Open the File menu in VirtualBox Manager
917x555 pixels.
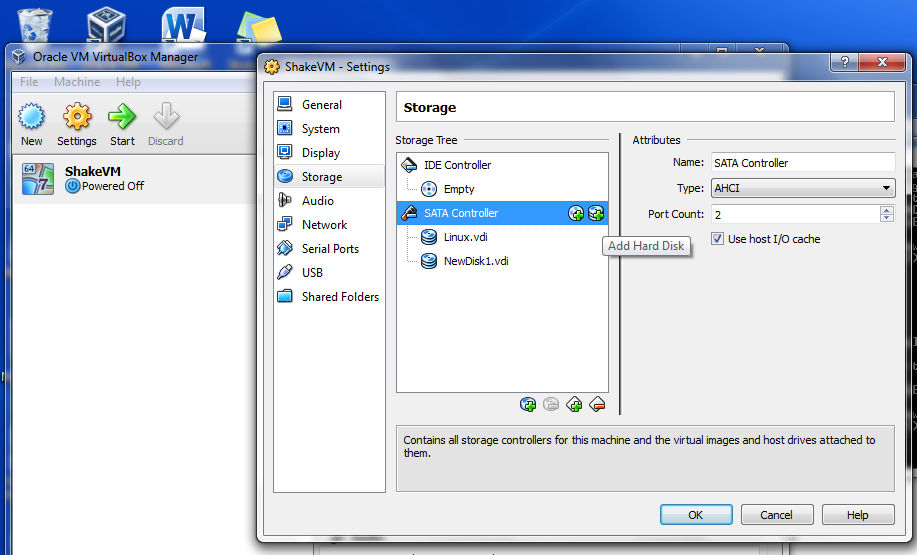point(29,82)
